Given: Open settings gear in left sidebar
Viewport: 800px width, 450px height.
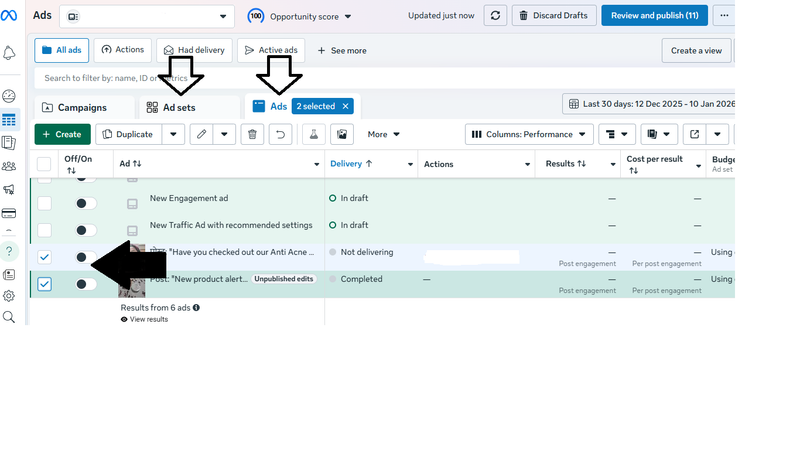Looking at the screenshot, I should click(x=9, y=296).
